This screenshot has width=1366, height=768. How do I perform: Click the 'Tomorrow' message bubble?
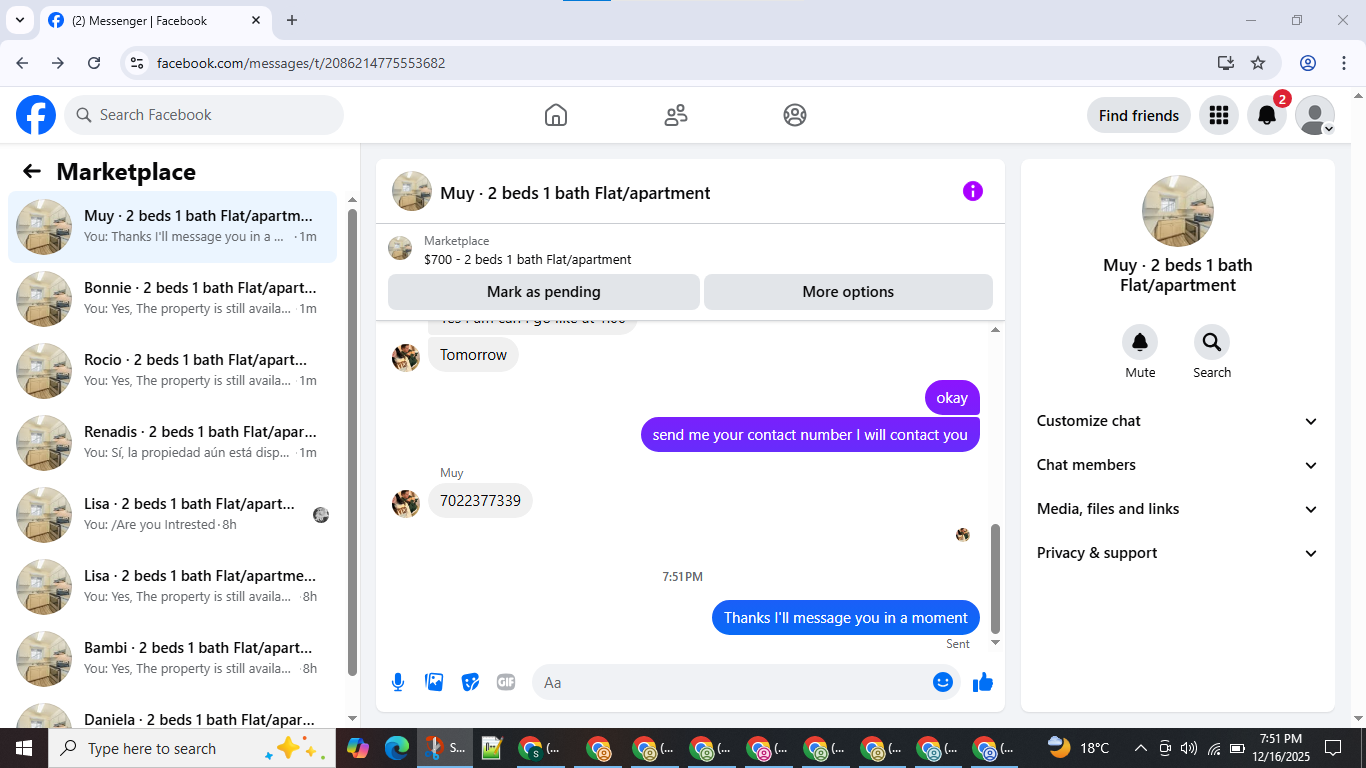click(x=473, y=355)
